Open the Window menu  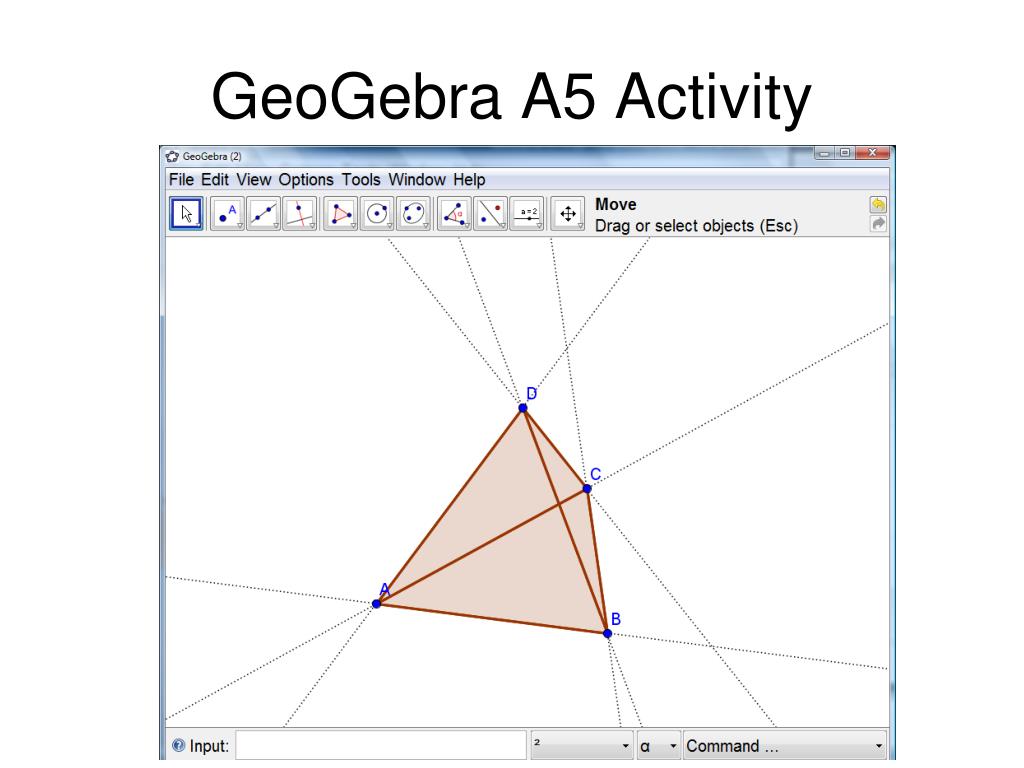417,180
